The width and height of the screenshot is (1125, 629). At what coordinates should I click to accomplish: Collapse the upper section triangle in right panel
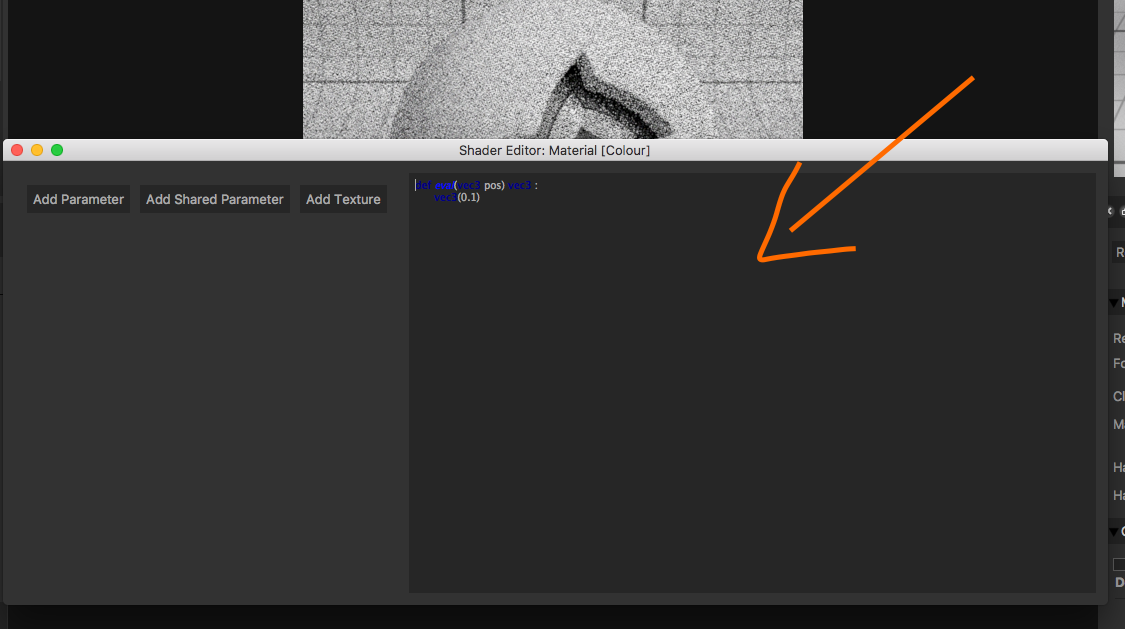tap(1114, 303)
